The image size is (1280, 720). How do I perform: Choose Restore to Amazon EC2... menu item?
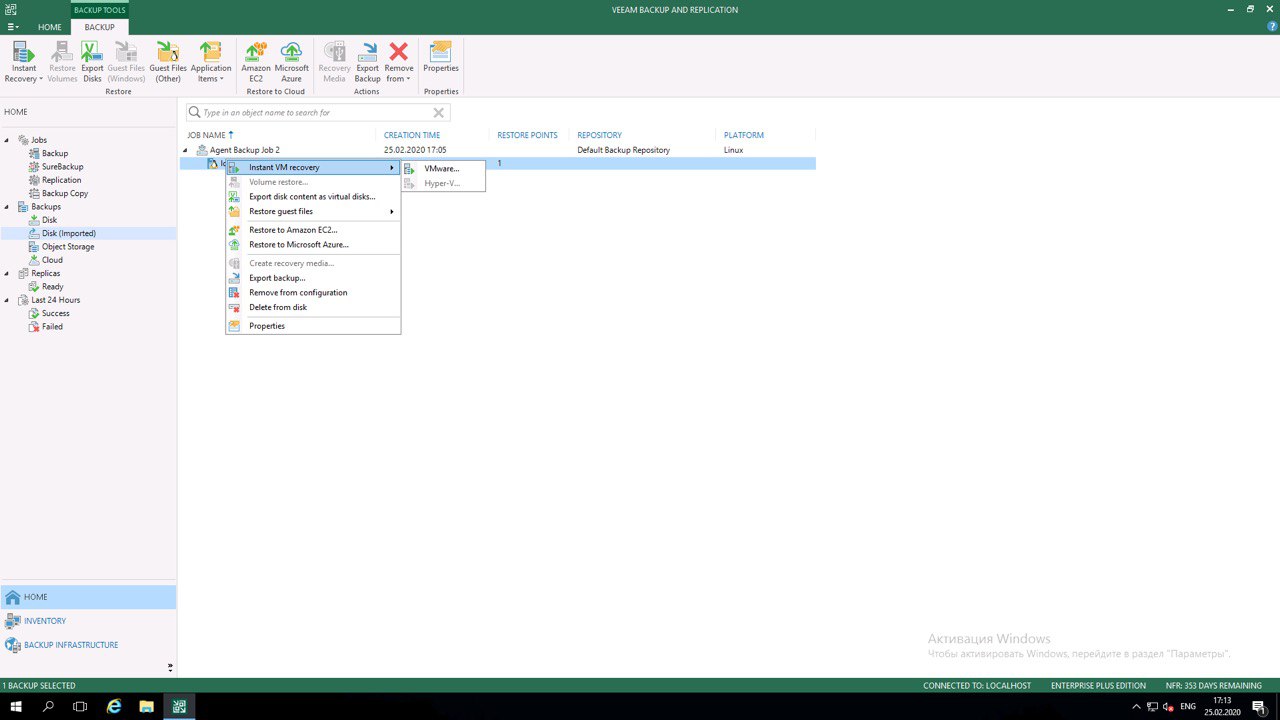point(313,230)
